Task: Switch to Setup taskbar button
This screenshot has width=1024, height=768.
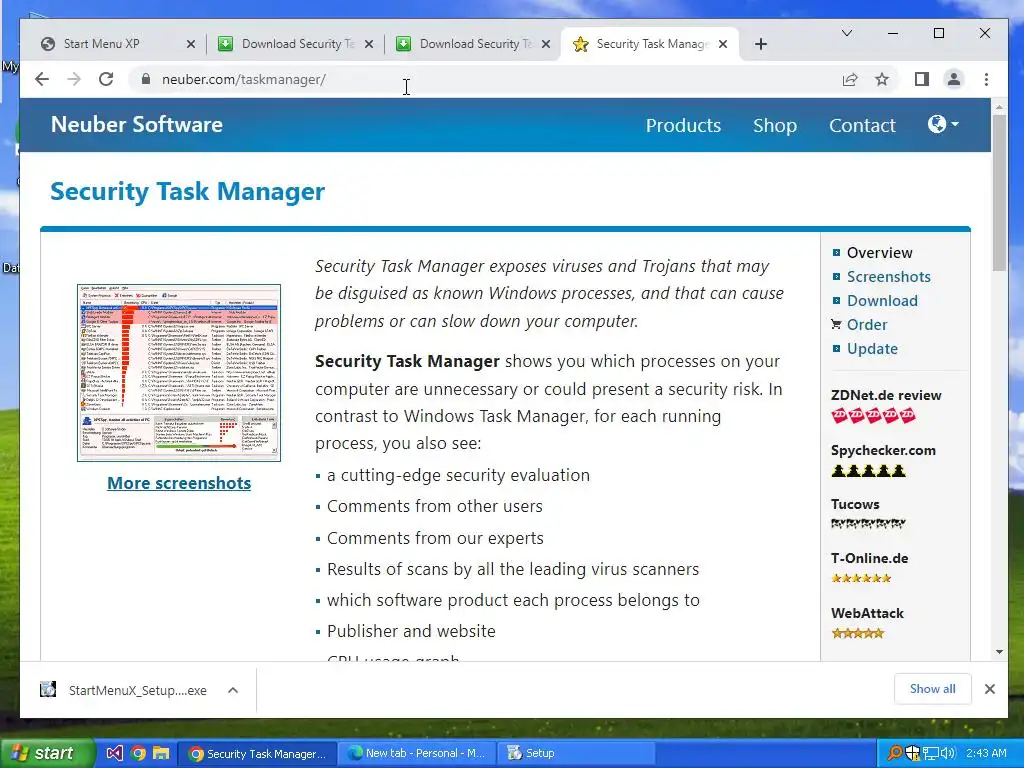Action: [x=575, y=754]
